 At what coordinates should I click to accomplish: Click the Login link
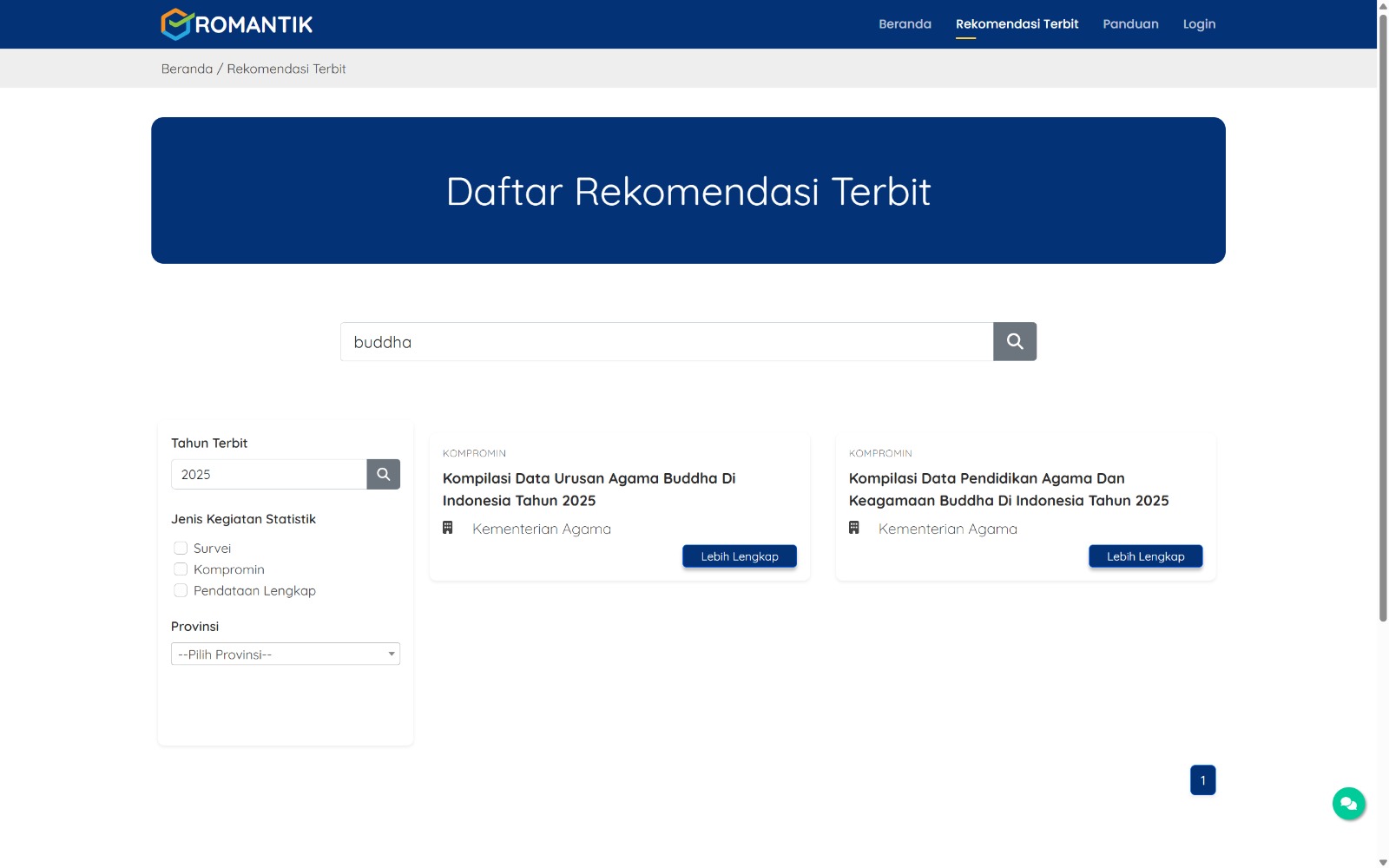[1199, 24]
